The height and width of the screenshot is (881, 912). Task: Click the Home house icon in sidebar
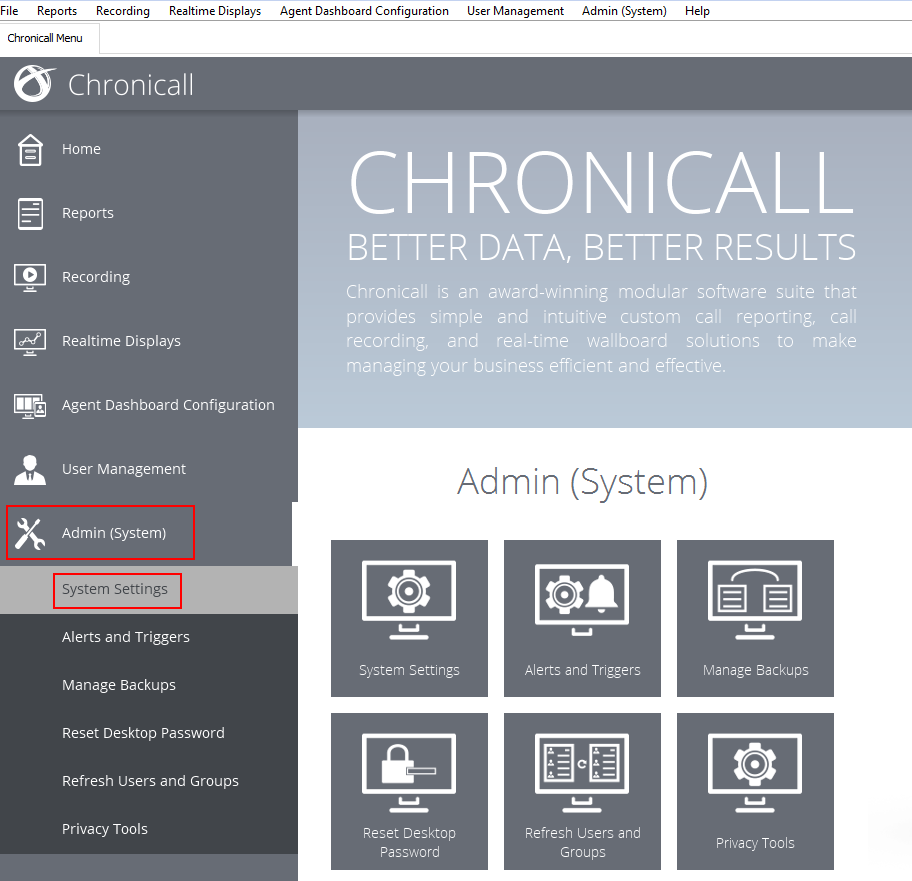[30, 149]
